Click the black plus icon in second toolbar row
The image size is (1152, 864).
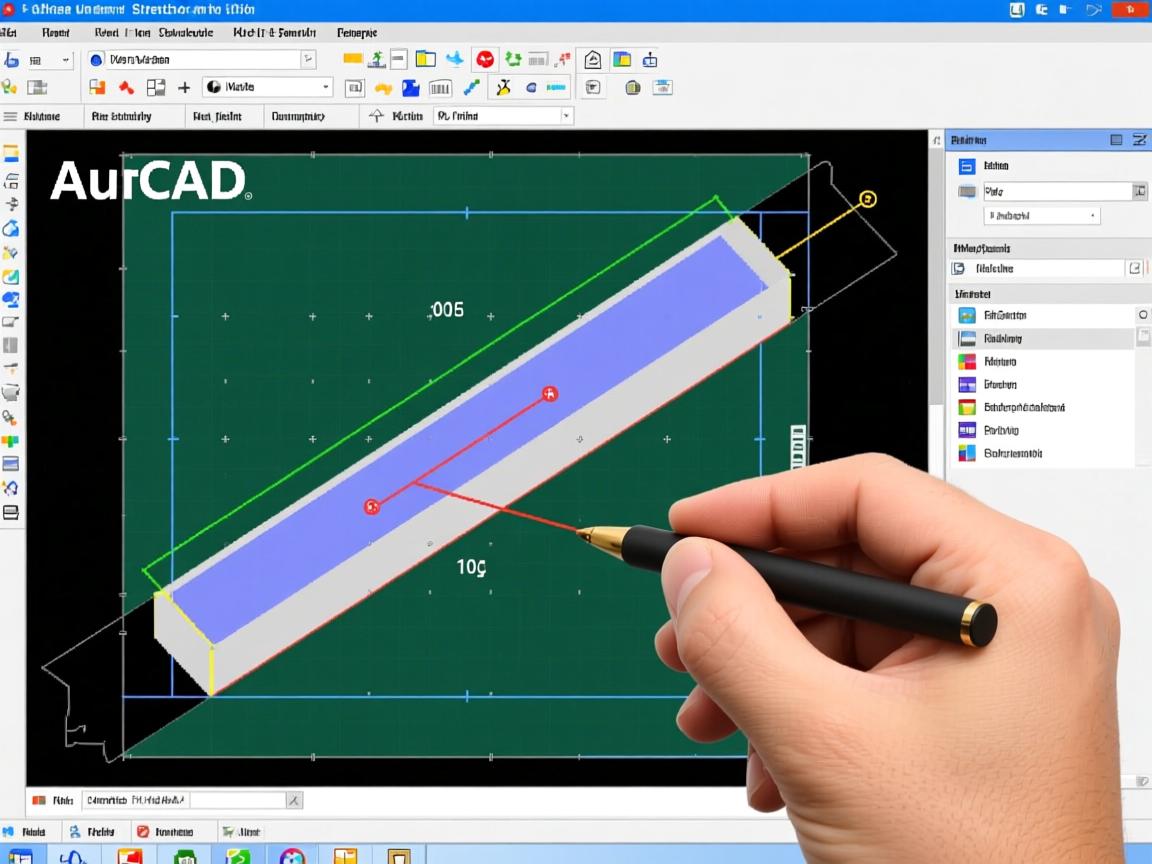click(x=184, y=88)
